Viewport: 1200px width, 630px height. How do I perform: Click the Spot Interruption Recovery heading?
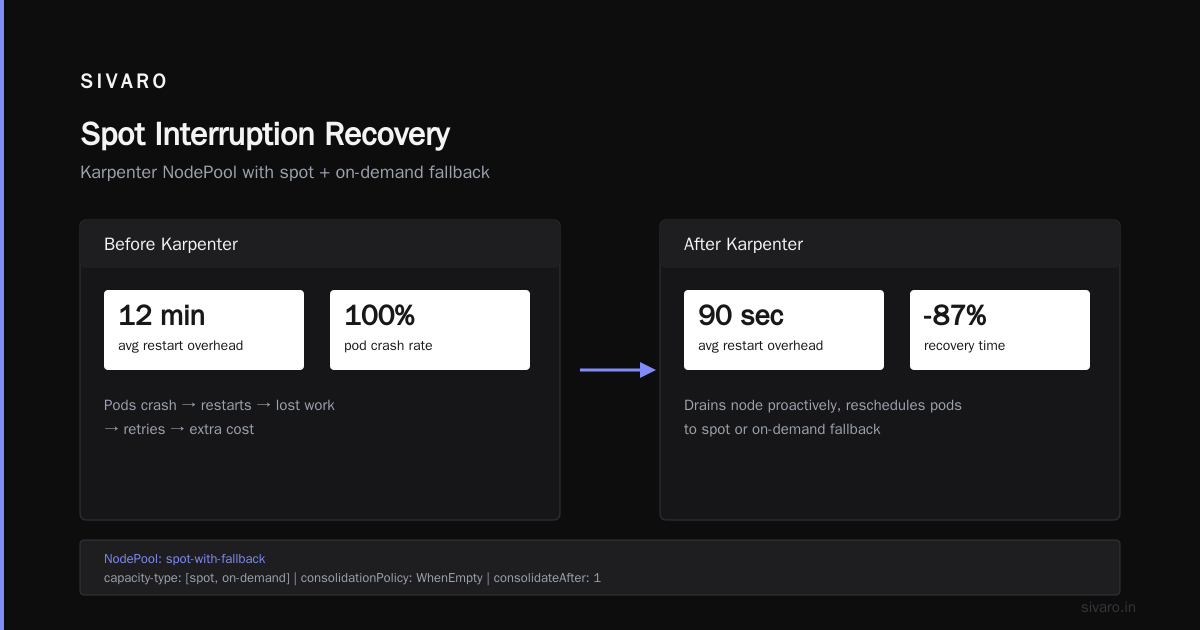point(265,134)
